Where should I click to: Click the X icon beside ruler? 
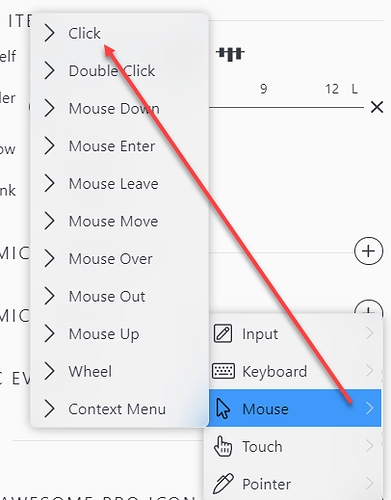(x=377, y=107)
